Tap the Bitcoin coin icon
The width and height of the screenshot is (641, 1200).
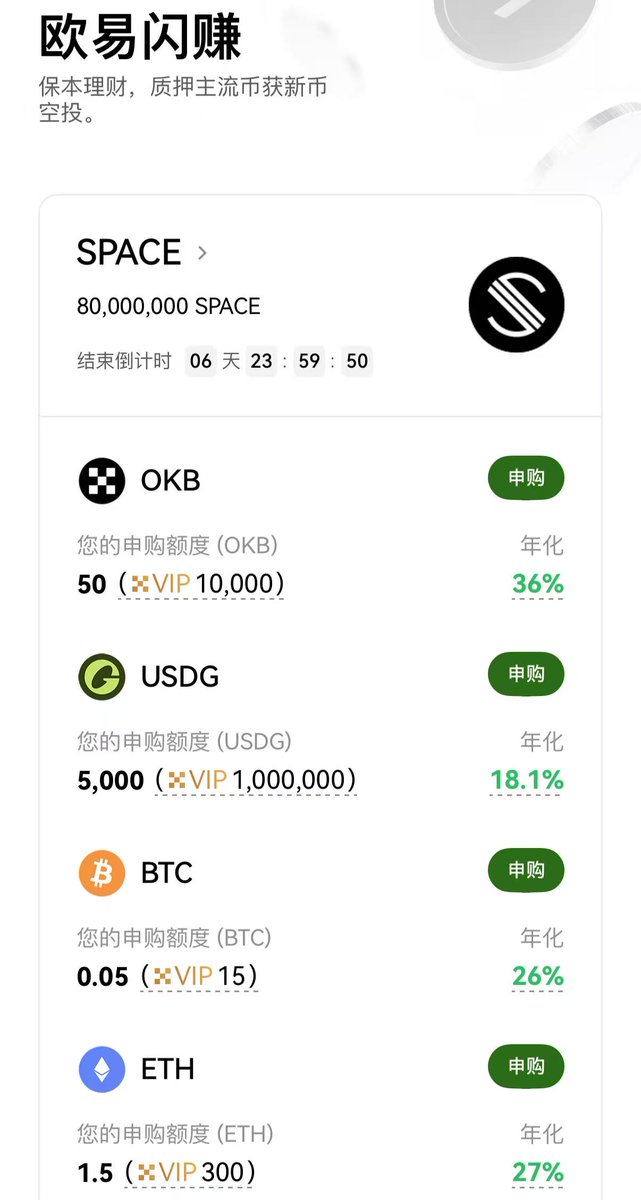(102, 872)
